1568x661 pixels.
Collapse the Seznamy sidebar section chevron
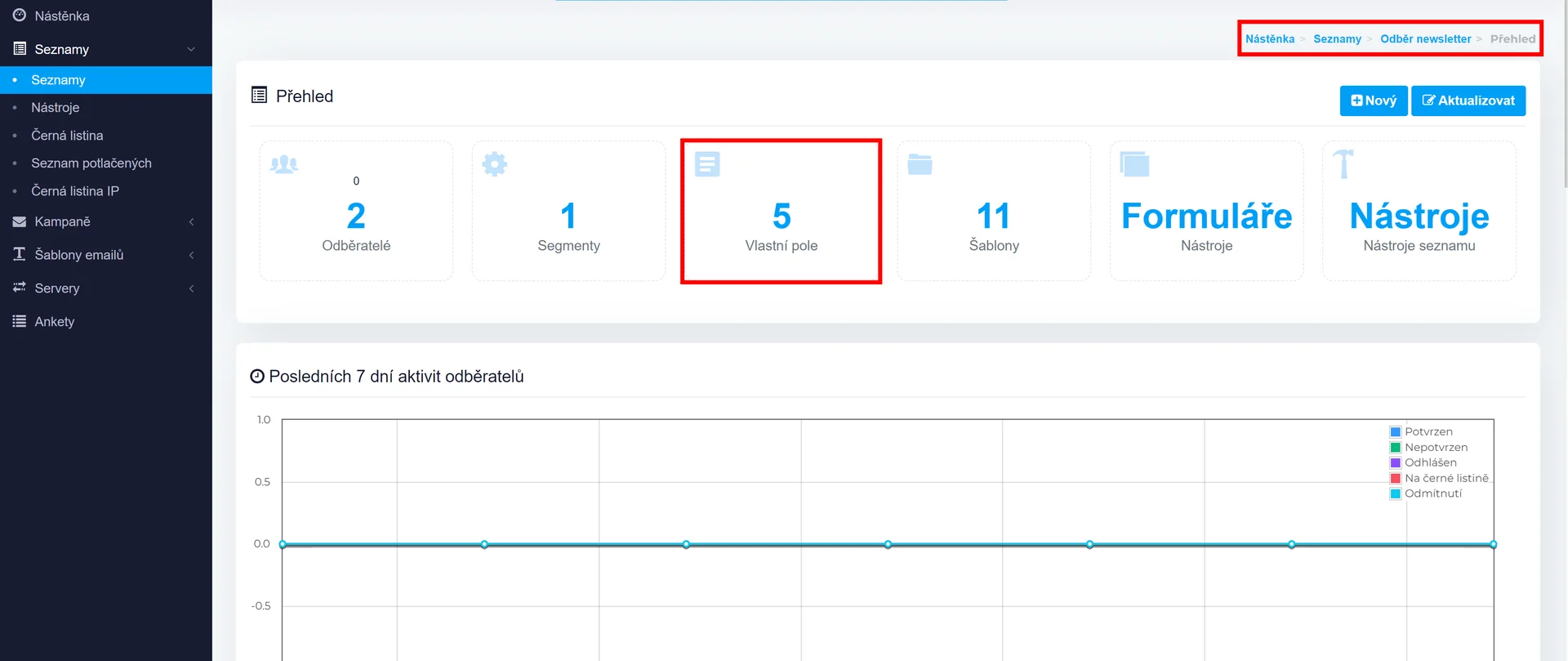[x=191, y=49]
